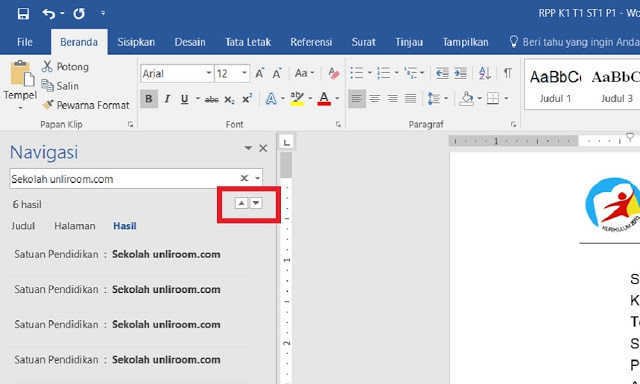Image resolution: width=640 pixels, height=384 pixels.
Task: Click the Increase Indent icon
Action: (460, 73)
